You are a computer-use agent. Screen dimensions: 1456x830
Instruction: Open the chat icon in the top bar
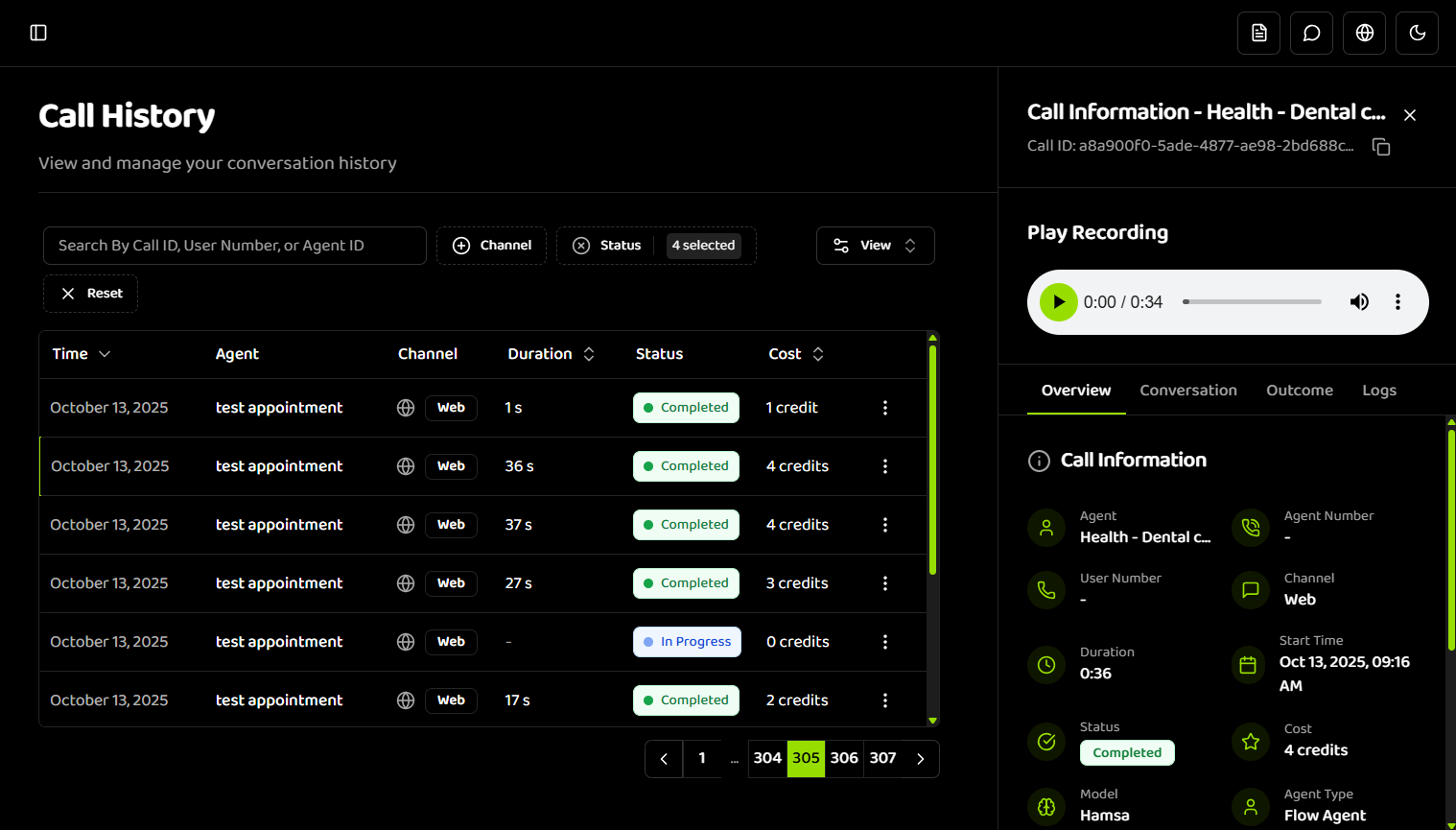tap(1310, 32)
